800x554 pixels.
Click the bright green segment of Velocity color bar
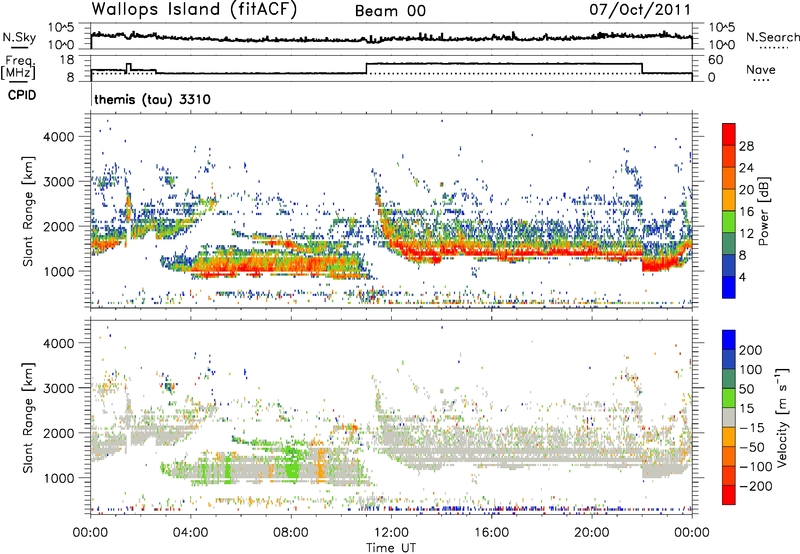tap(729, 398)
